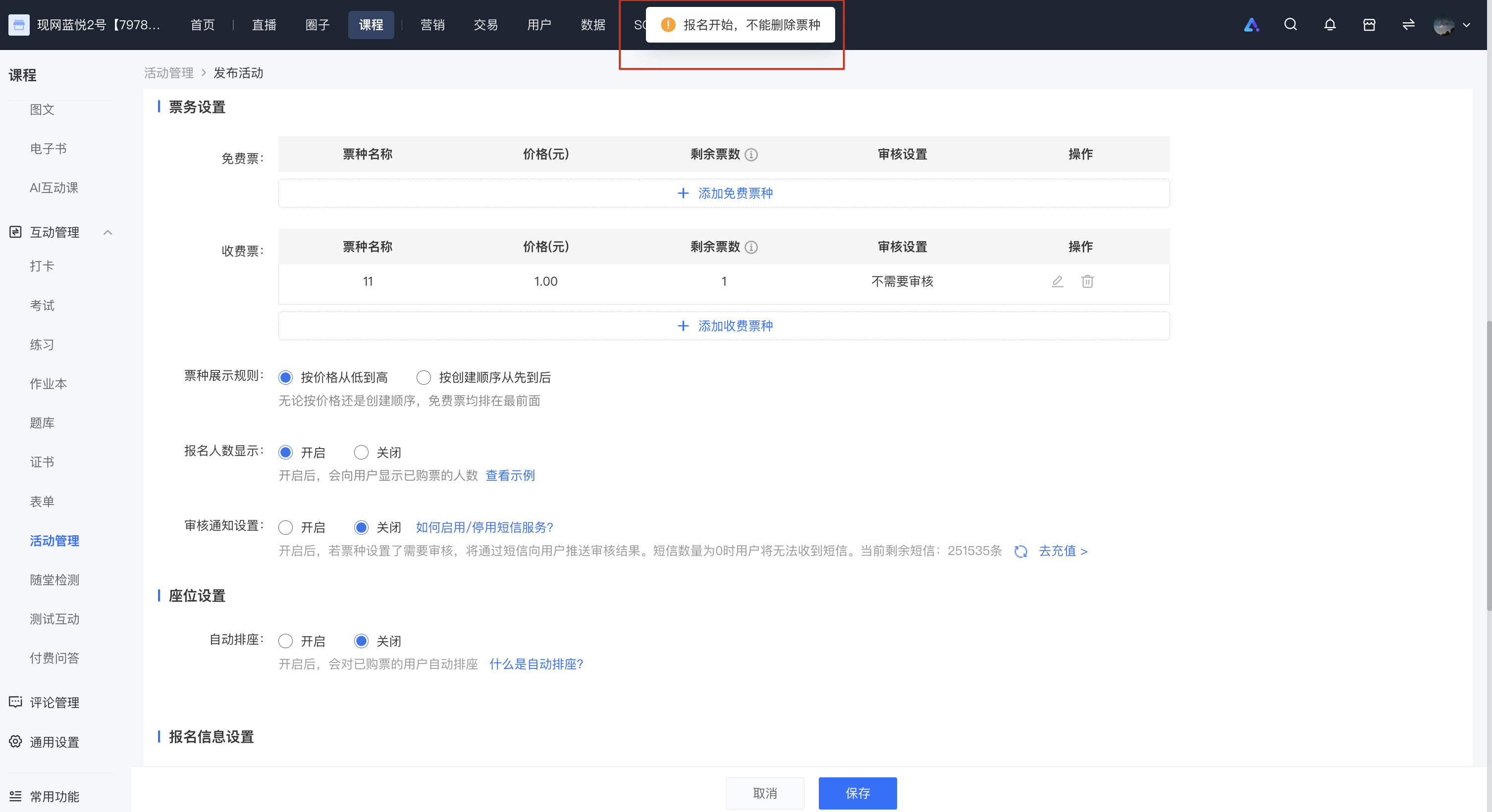Open the notification bell icon
The image size is (1492, 812).
pos(1330,24)
